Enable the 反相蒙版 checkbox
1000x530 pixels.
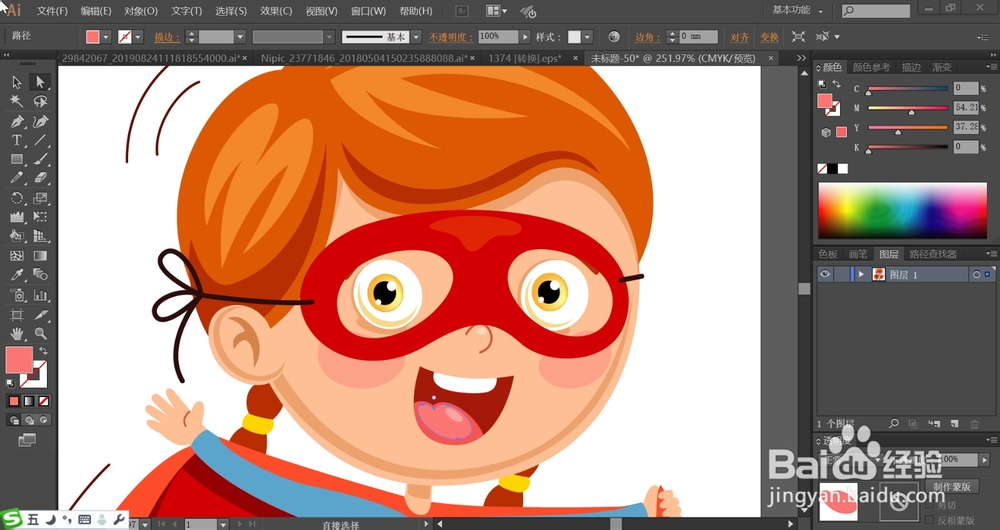930,520
